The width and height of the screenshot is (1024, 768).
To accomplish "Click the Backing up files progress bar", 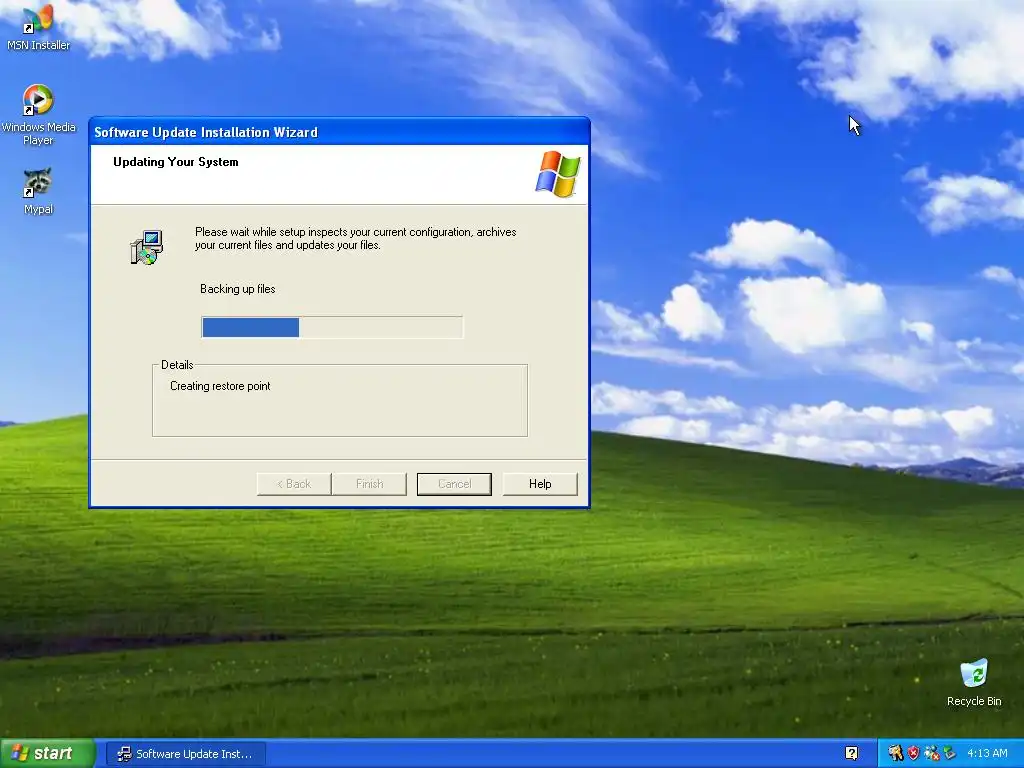I will [332, 327].
